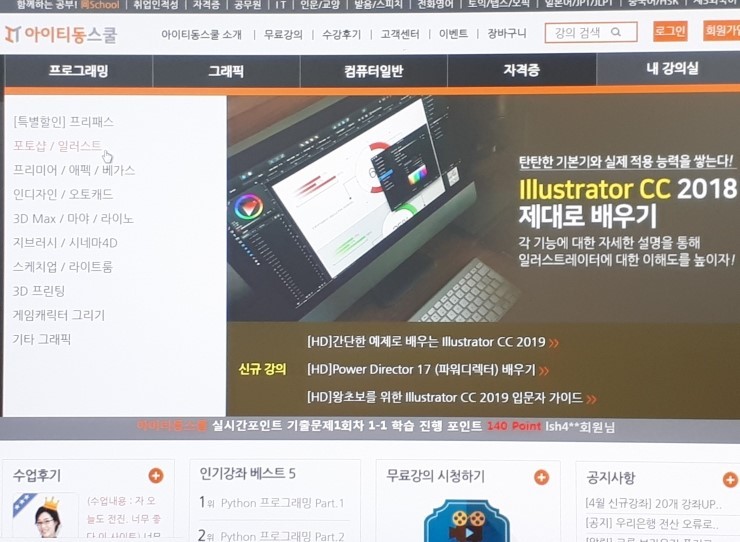Open 고객센터 link
Viewport: 740px width, 542px height.
400,34
